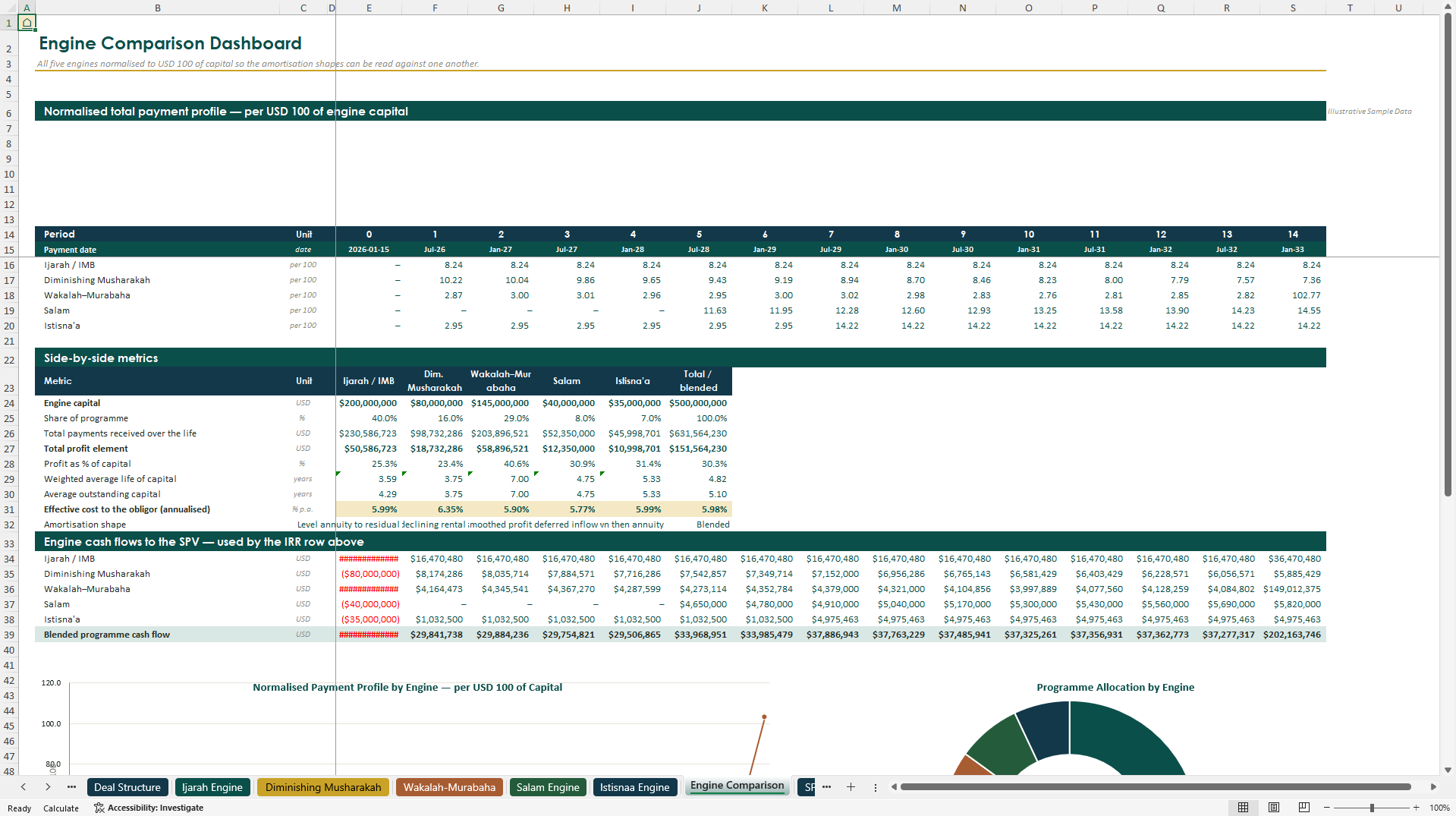Click the Engine Comparison Dashboard title
Screen dimensions: 1456x816
click(170, 43)
